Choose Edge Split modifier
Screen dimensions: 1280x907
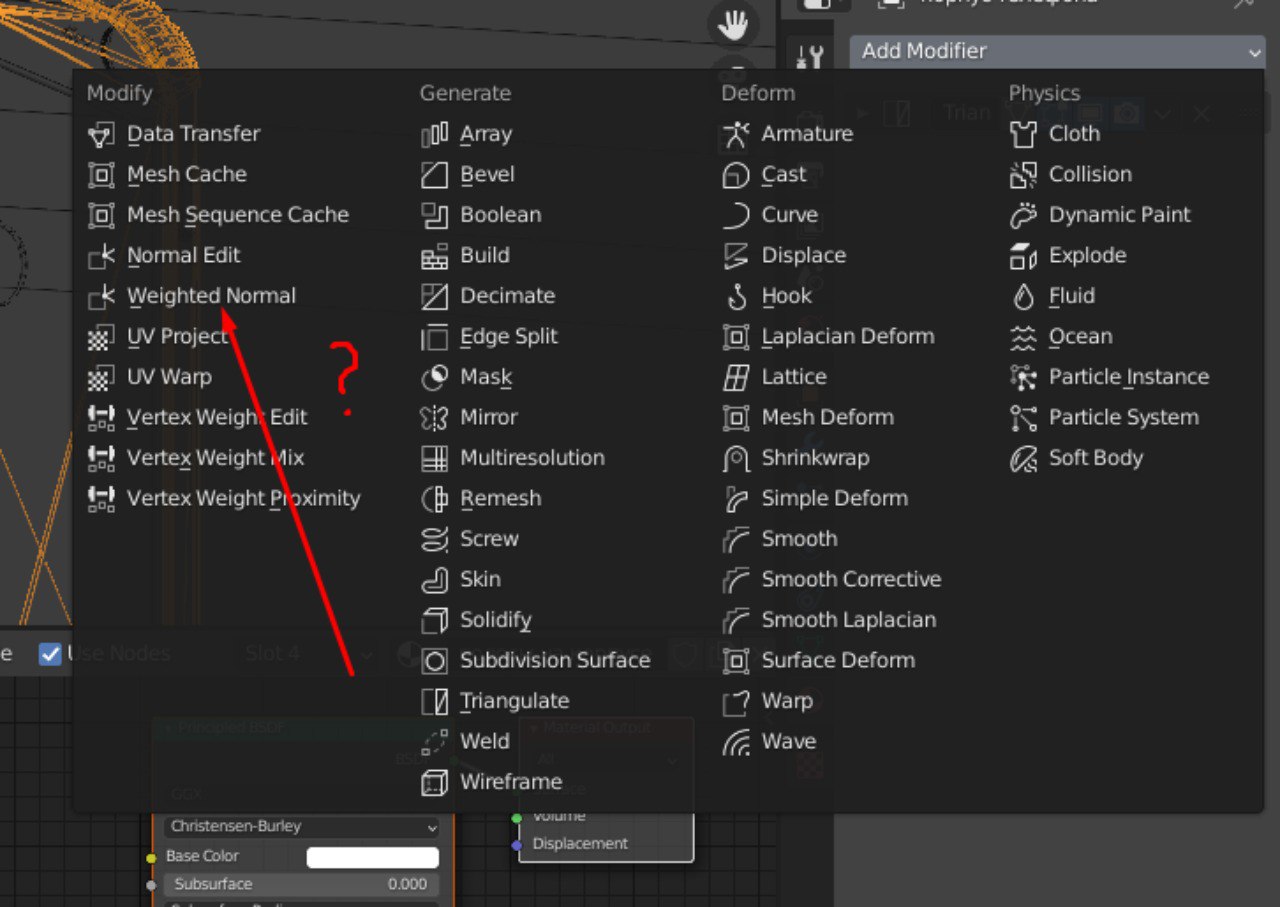509,337
